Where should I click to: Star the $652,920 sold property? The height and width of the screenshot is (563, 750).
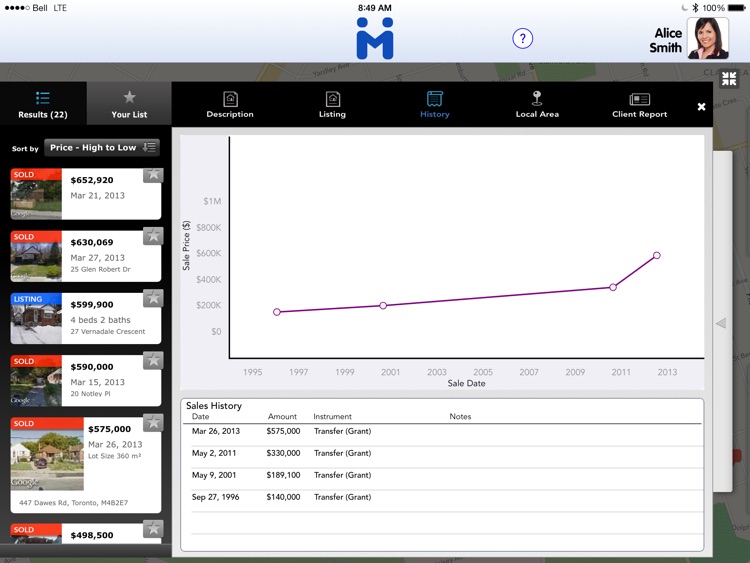153,175
